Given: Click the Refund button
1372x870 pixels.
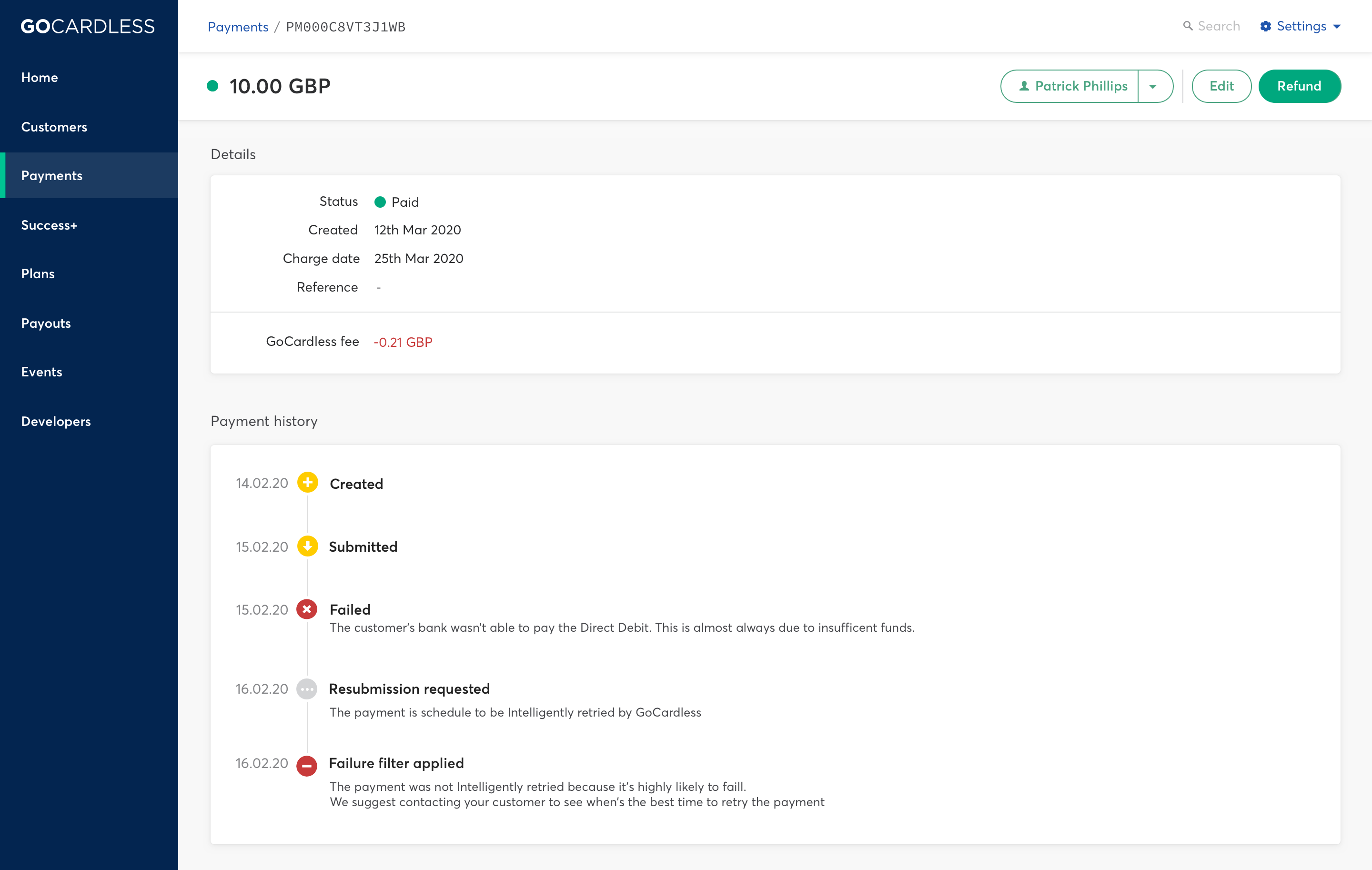Looking at the screenshot, I should point(1299,86).
